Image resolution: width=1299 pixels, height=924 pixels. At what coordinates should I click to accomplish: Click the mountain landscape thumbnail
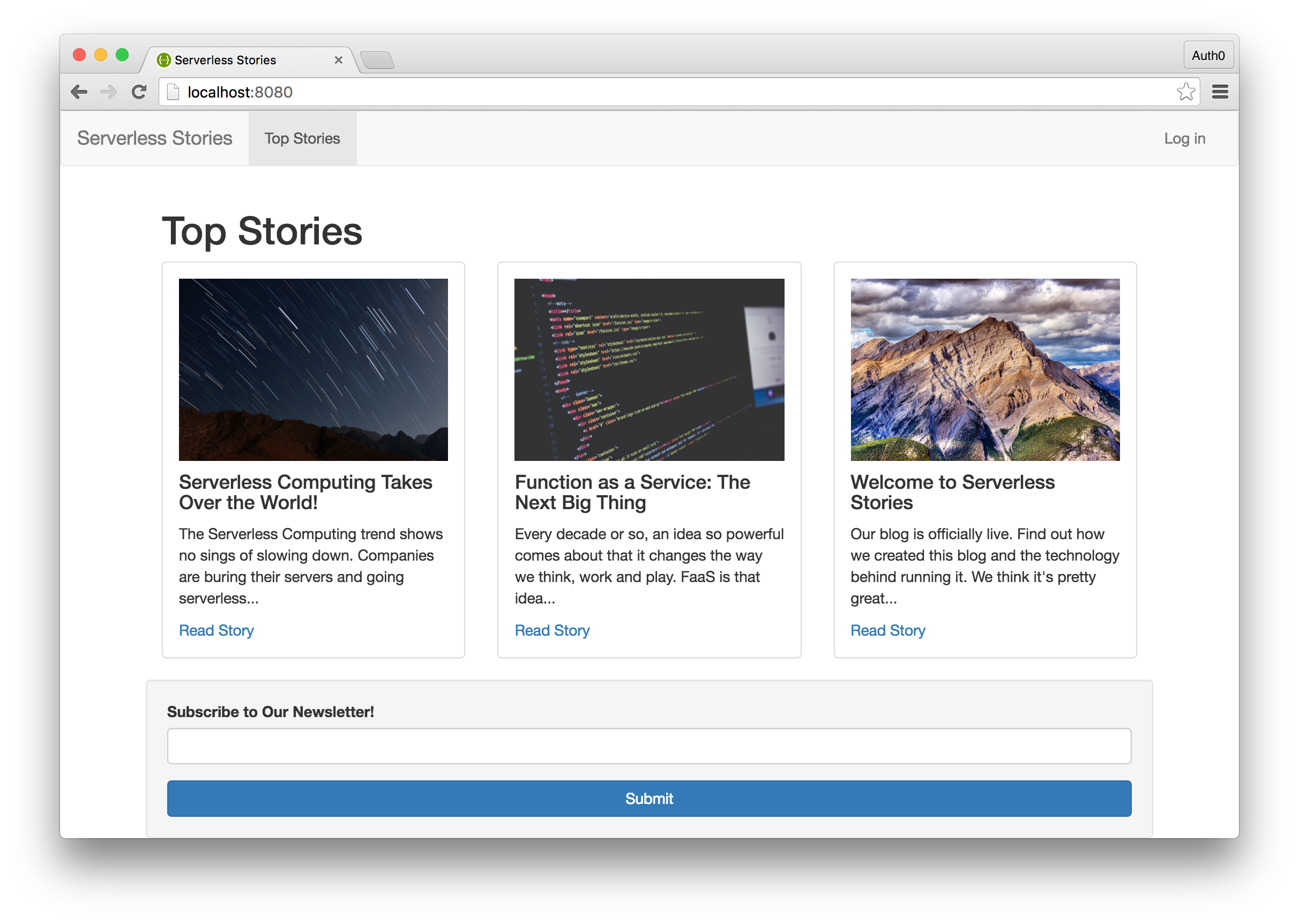tap(984, 369)
